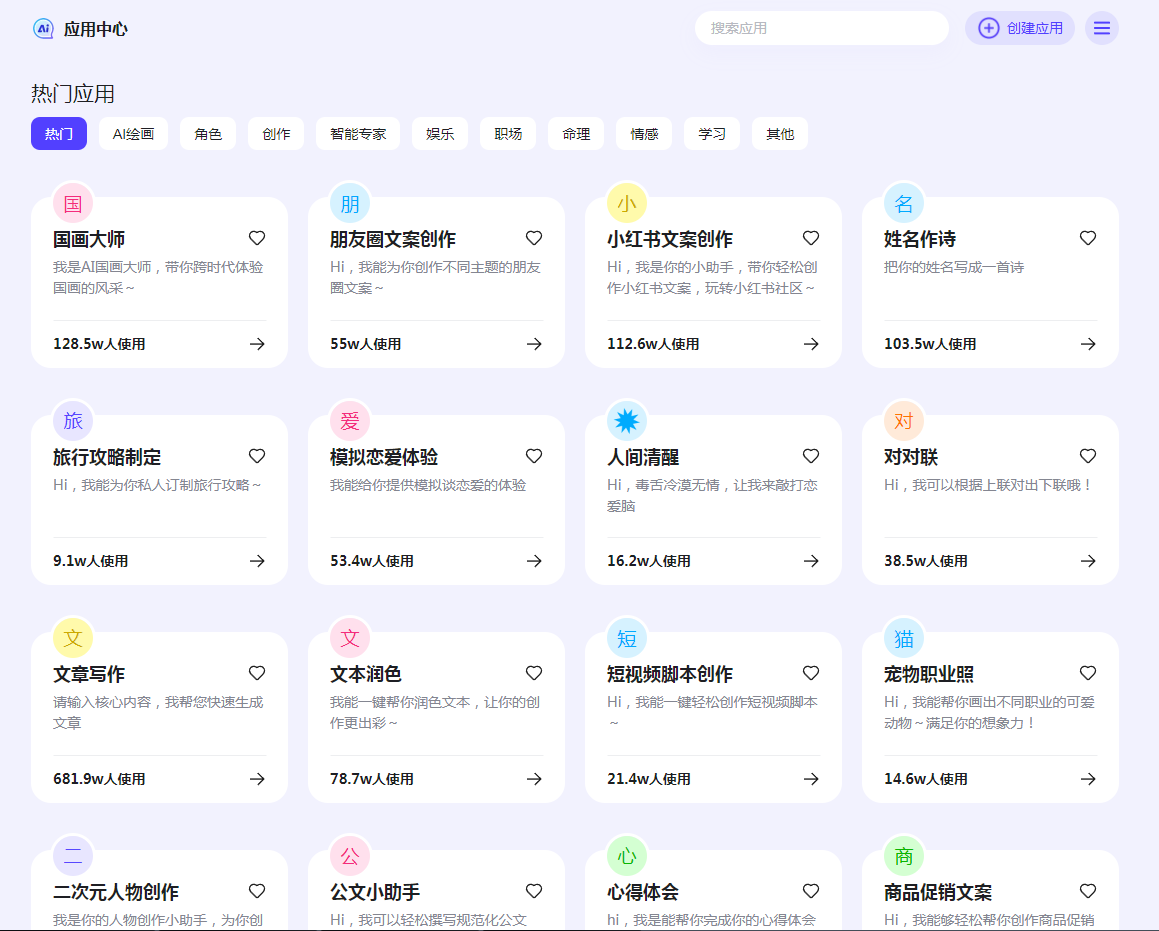Click the 搜索应用 search field
This screenshot has width=1159, height=931.
coord(820,28)
